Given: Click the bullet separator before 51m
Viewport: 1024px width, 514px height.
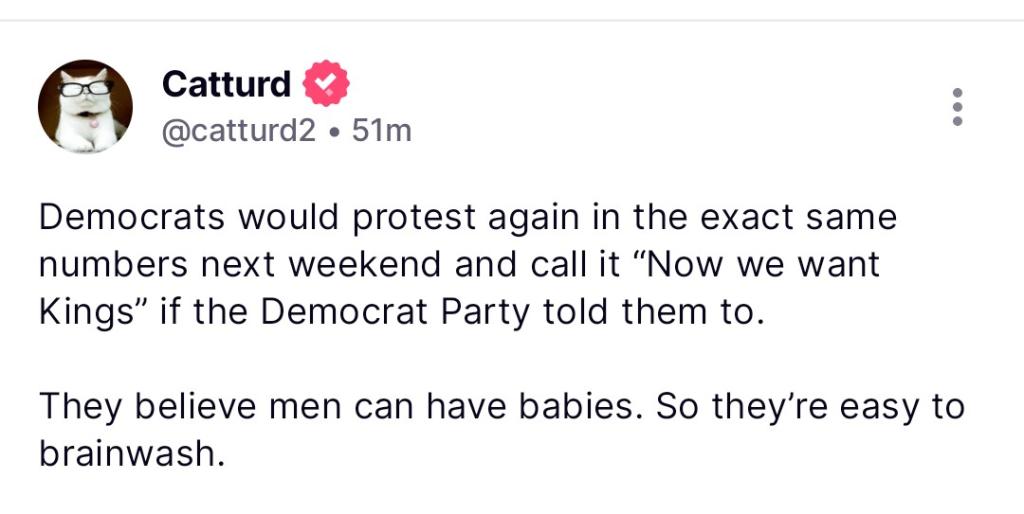Looking at the screenshot, I should click(333, 131).
